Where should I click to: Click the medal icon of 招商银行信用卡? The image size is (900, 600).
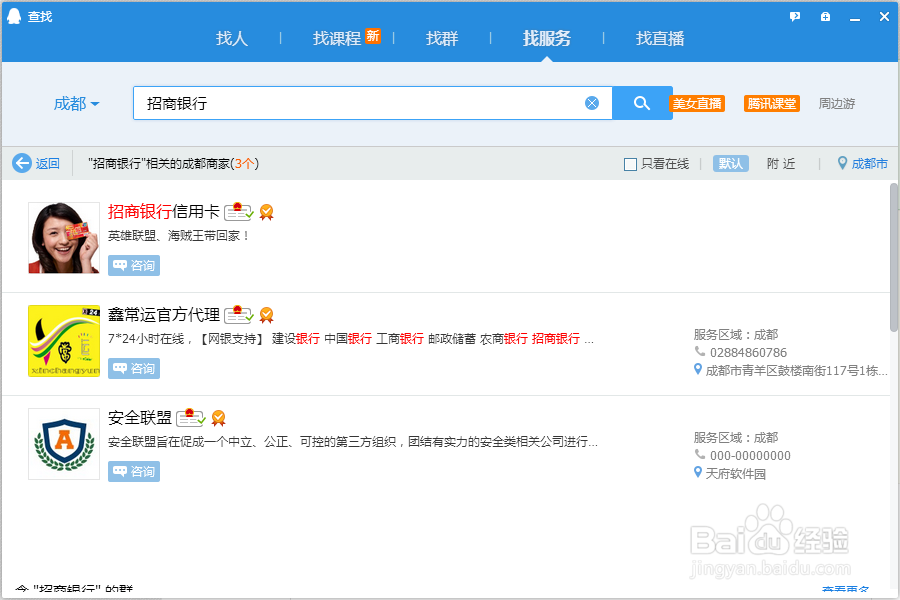[266, 212]
